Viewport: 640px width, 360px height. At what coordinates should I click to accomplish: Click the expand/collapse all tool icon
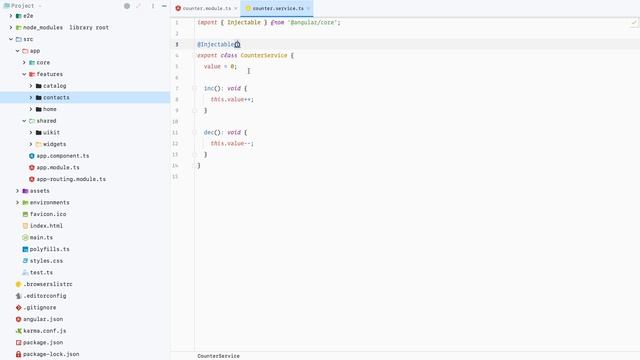(138, 6)
